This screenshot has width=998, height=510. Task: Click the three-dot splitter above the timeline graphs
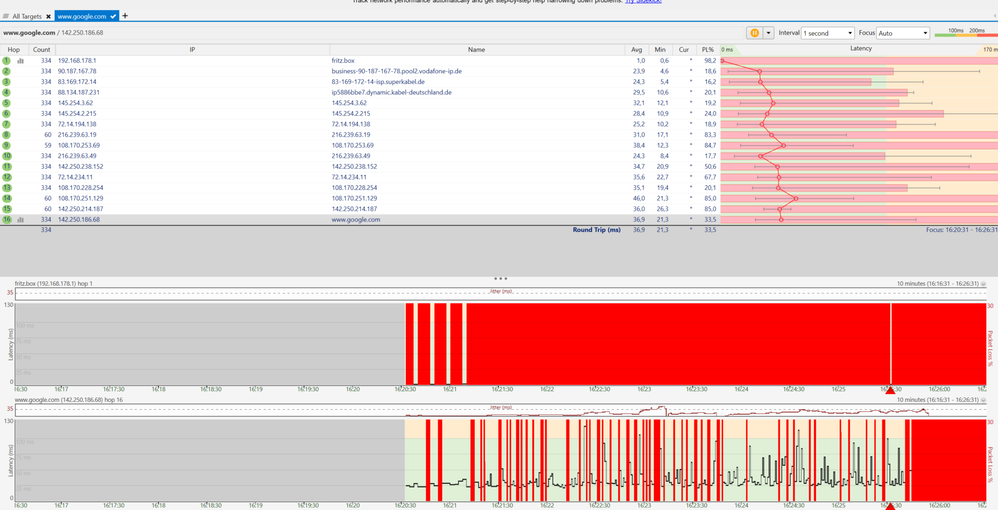[x=500, y=279]
